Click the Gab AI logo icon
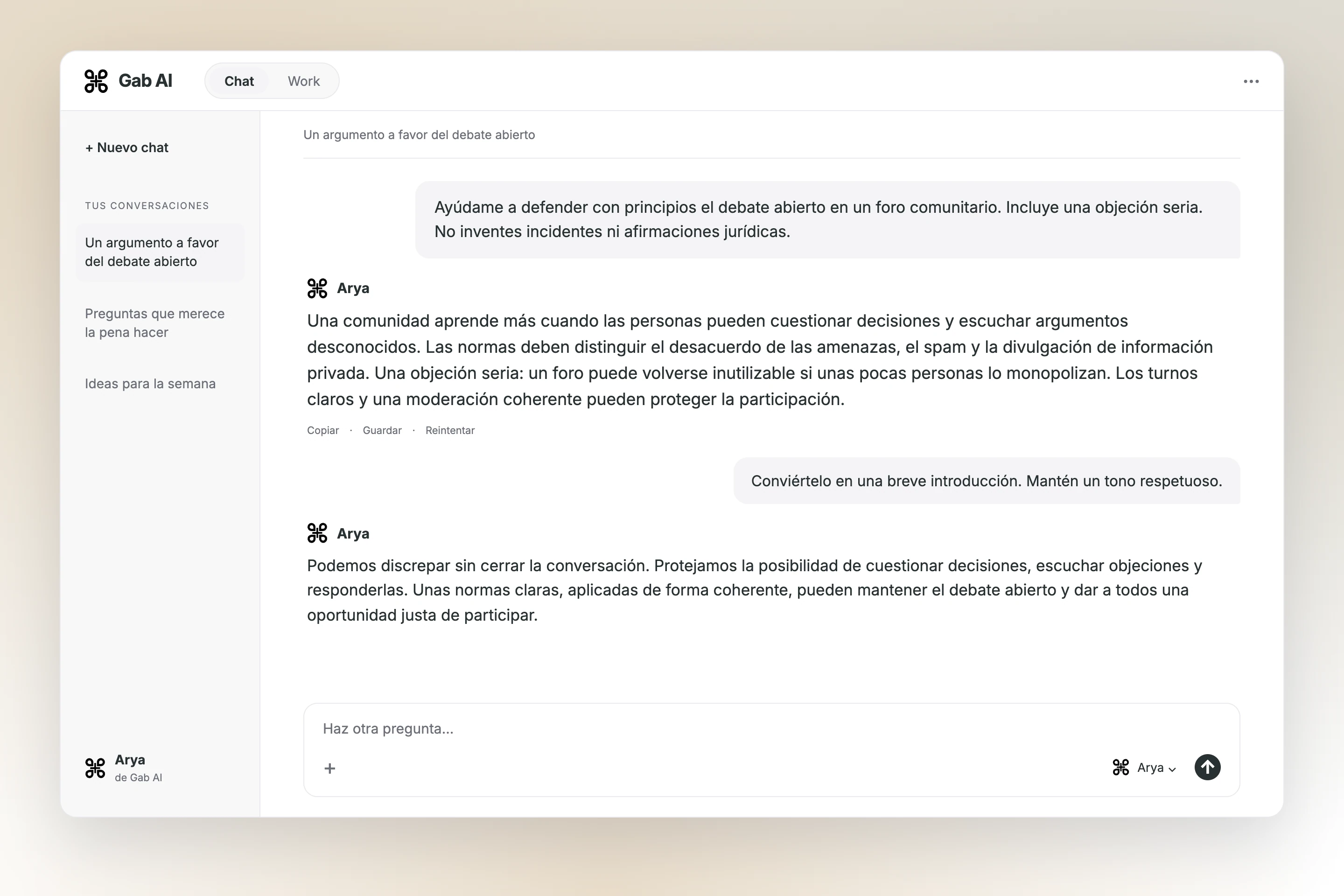The width and height of the screenshot is (1344, 896). (x=96, y=81)
